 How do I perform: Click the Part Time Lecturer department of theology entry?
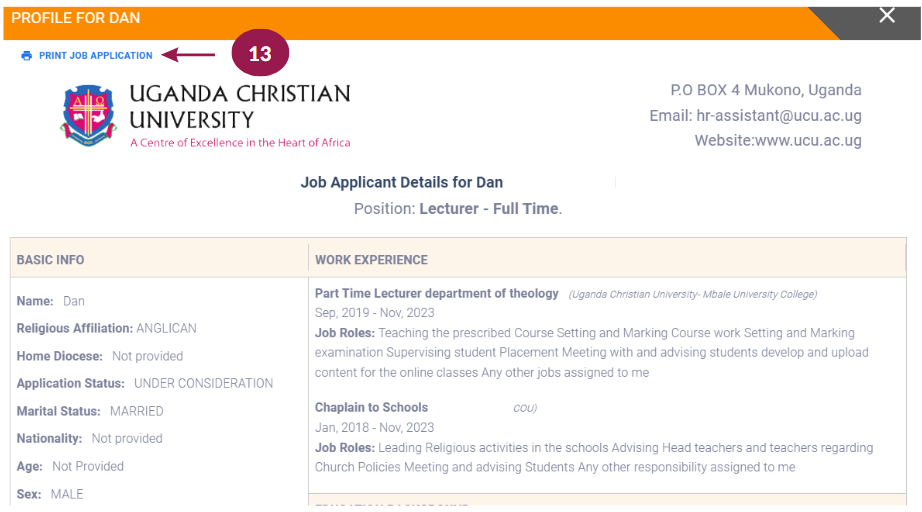pos(436,293)
